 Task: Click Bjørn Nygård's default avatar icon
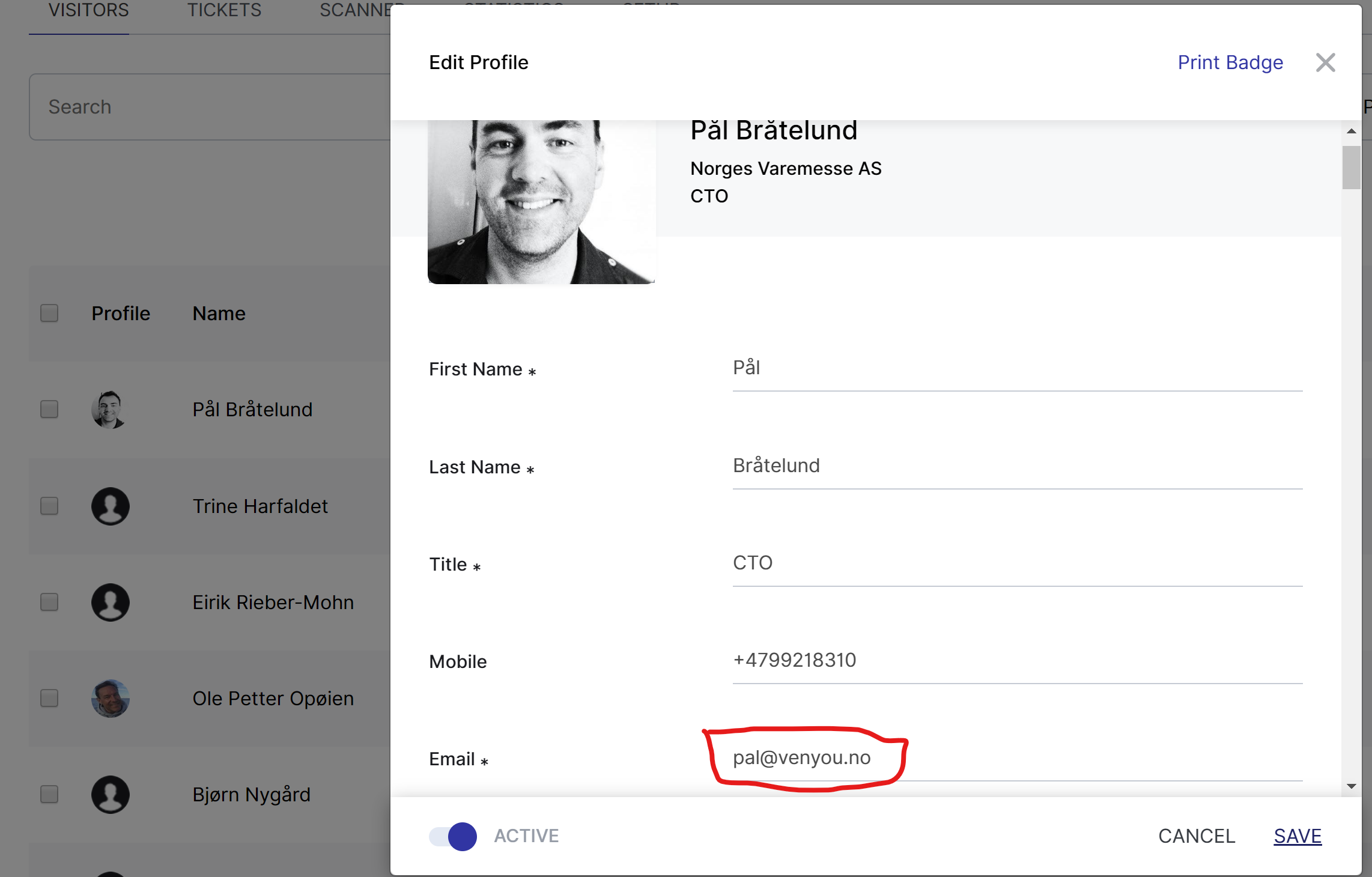point(110,795)
